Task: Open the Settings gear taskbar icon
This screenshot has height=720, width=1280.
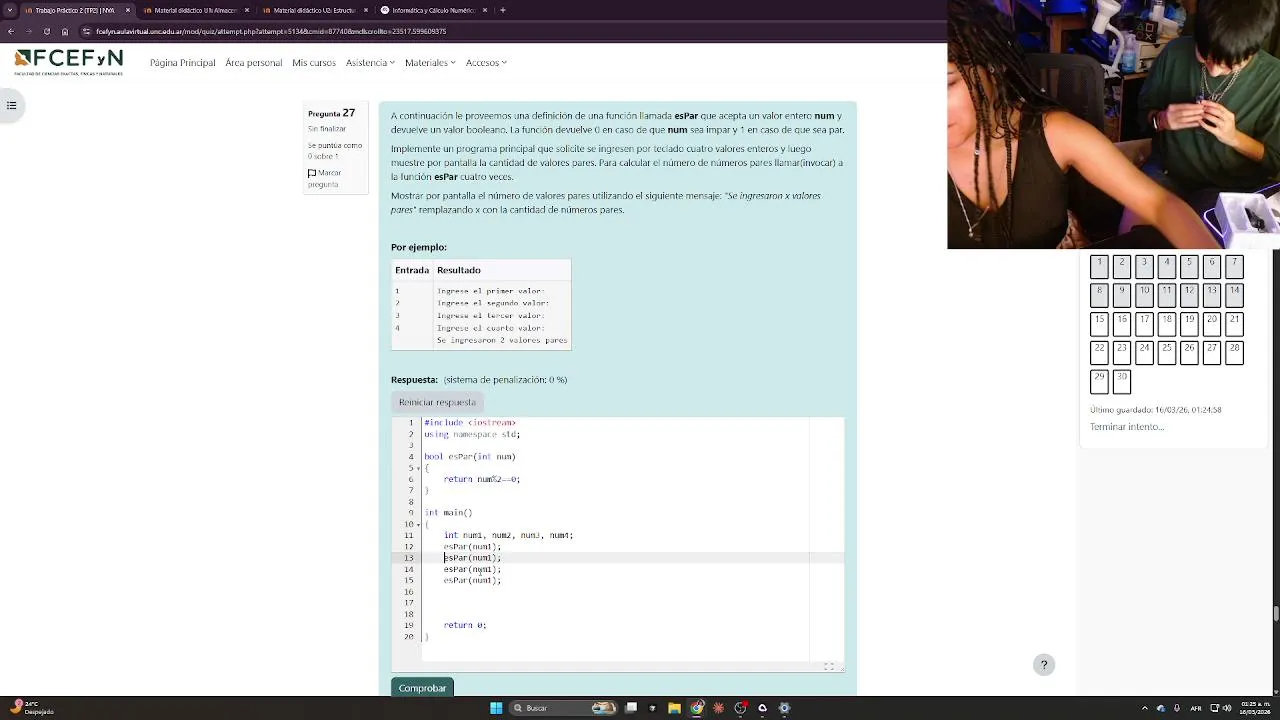Action: (x=784, y=708)
